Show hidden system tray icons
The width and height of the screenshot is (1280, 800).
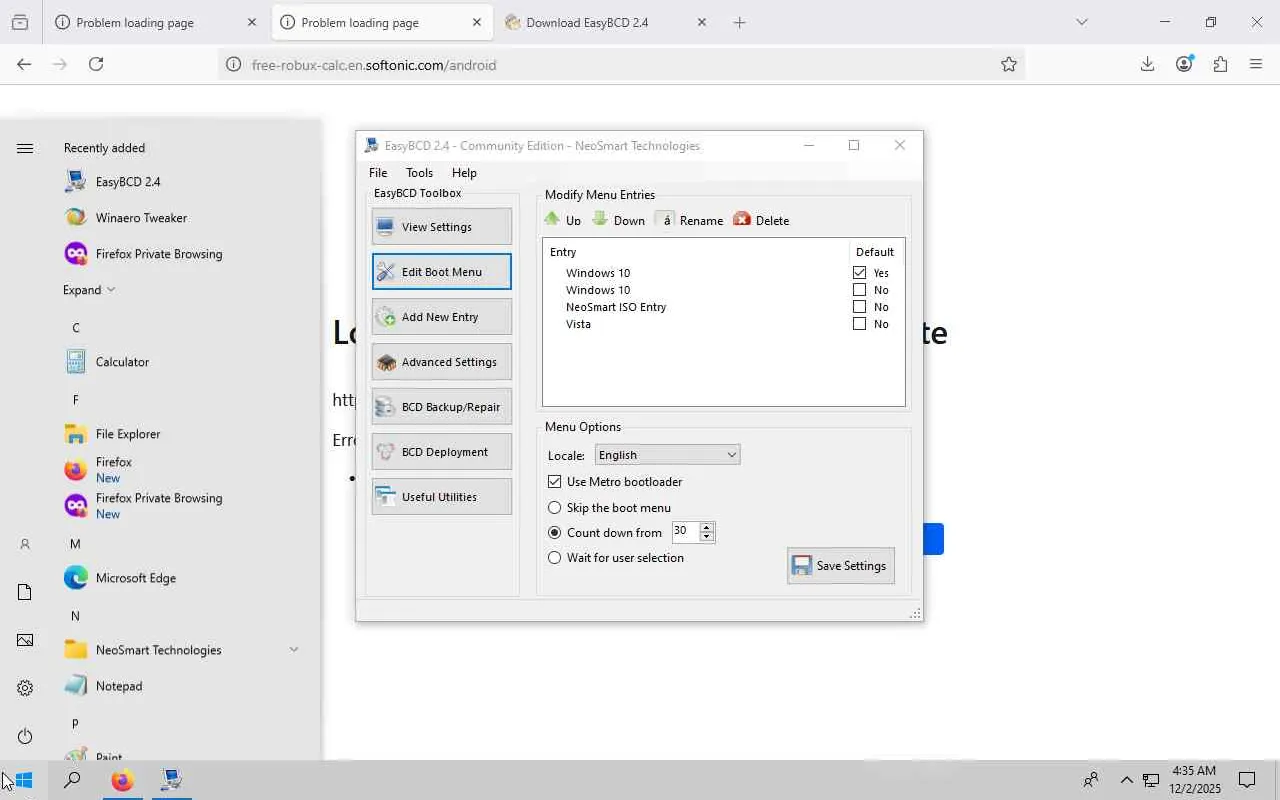(x=1126, y=780)
